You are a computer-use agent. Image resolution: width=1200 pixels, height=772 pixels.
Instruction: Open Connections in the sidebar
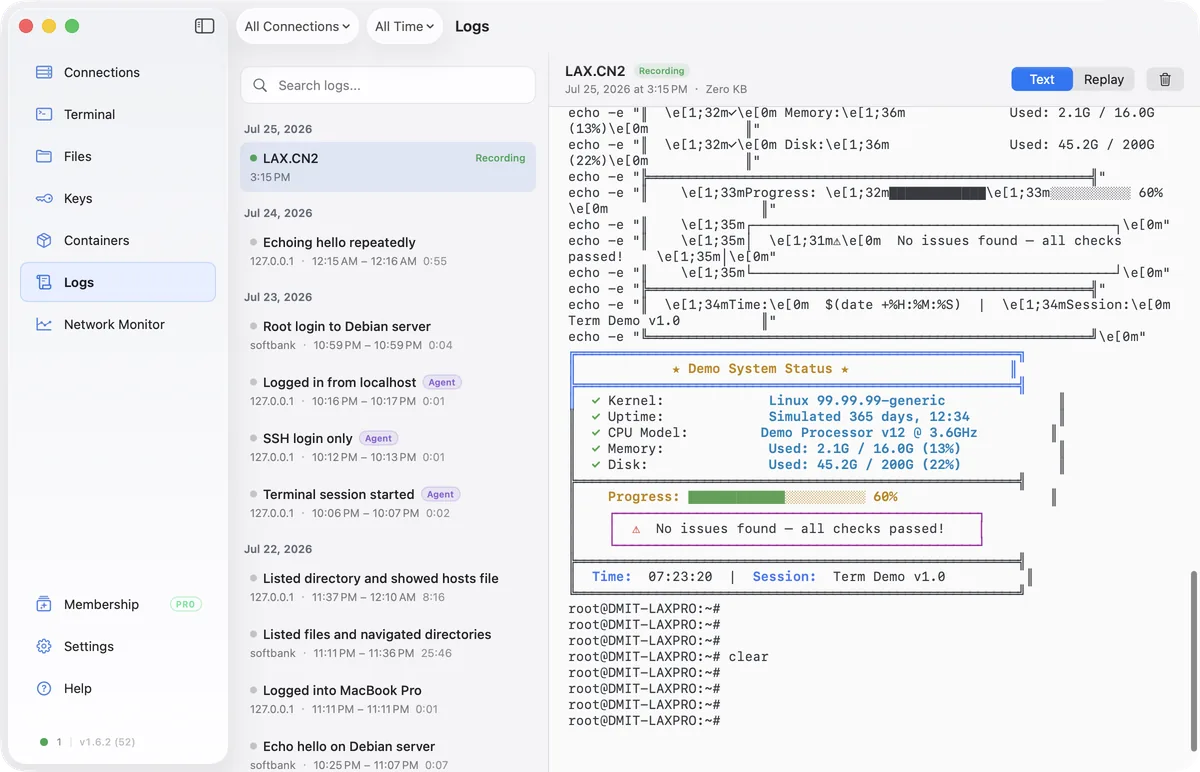coord(118,72)
